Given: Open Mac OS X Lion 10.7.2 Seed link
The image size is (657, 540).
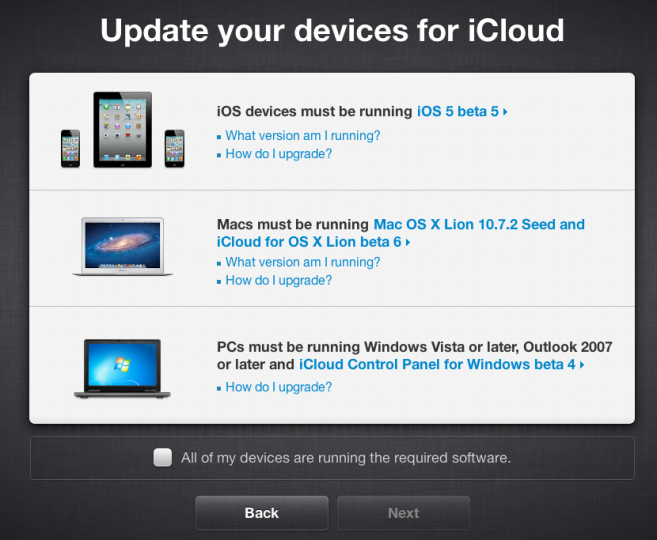Looking at the screenshot, I should point(479,225).
